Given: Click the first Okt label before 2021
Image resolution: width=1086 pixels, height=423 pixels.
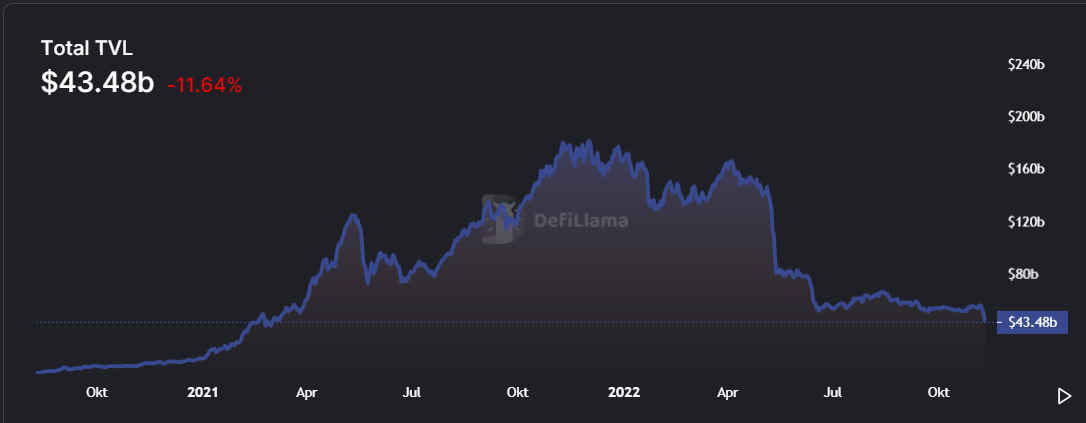Looking at the screenshot, I should (97, 393).
